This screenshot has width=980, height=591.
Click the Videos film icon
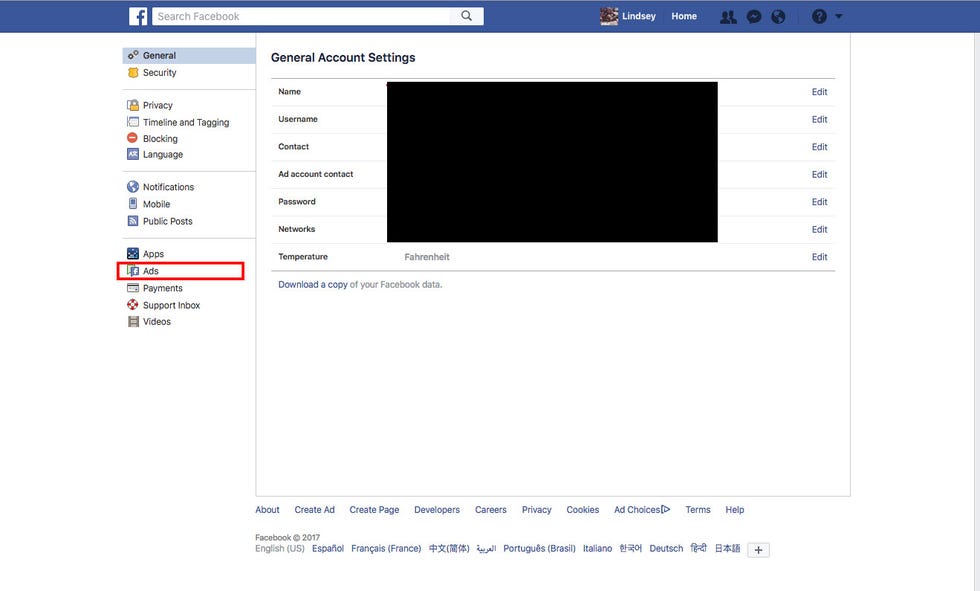coord(132,322)
